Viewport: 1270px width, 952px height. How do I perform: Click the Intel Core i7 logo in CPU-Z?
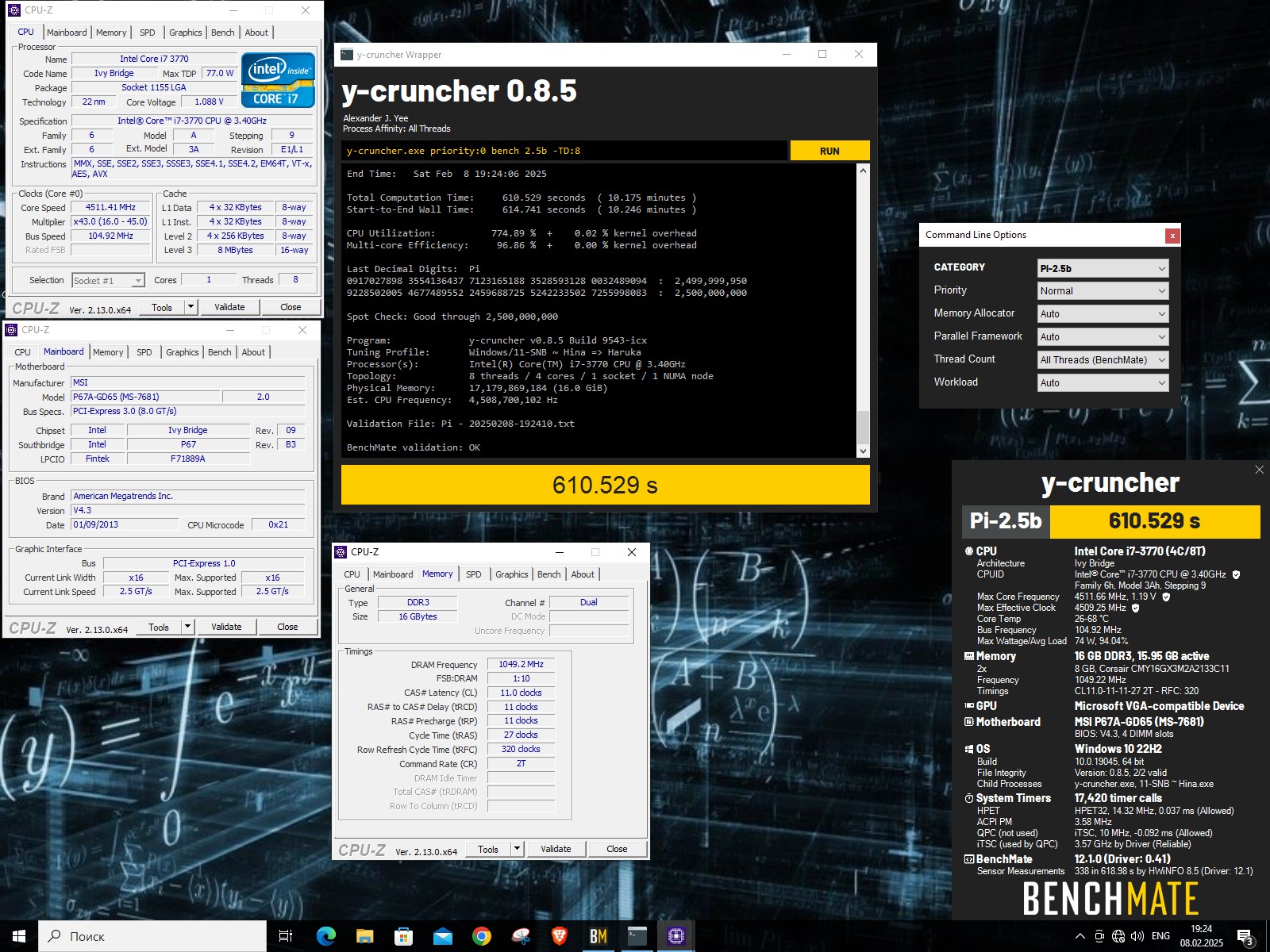tap(278, 80)
